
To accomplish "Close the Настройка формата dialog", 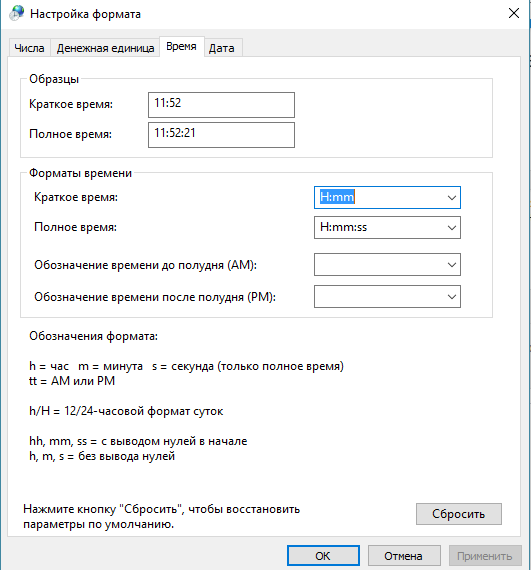I will 514,13.
